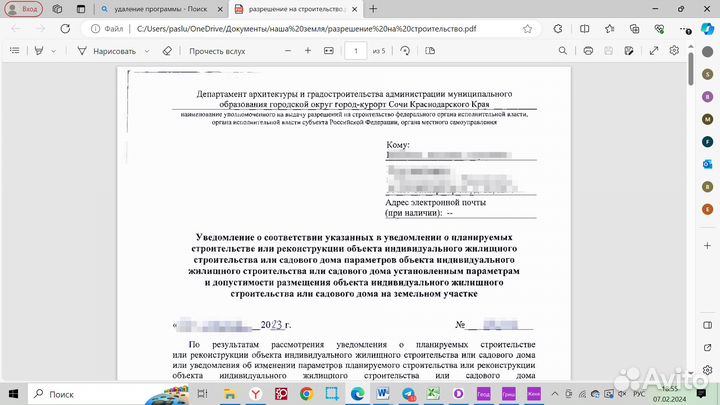Open Browser essentials heart icon
The image size is (720, 405).
pyautogui.click(x=659, y=29)
